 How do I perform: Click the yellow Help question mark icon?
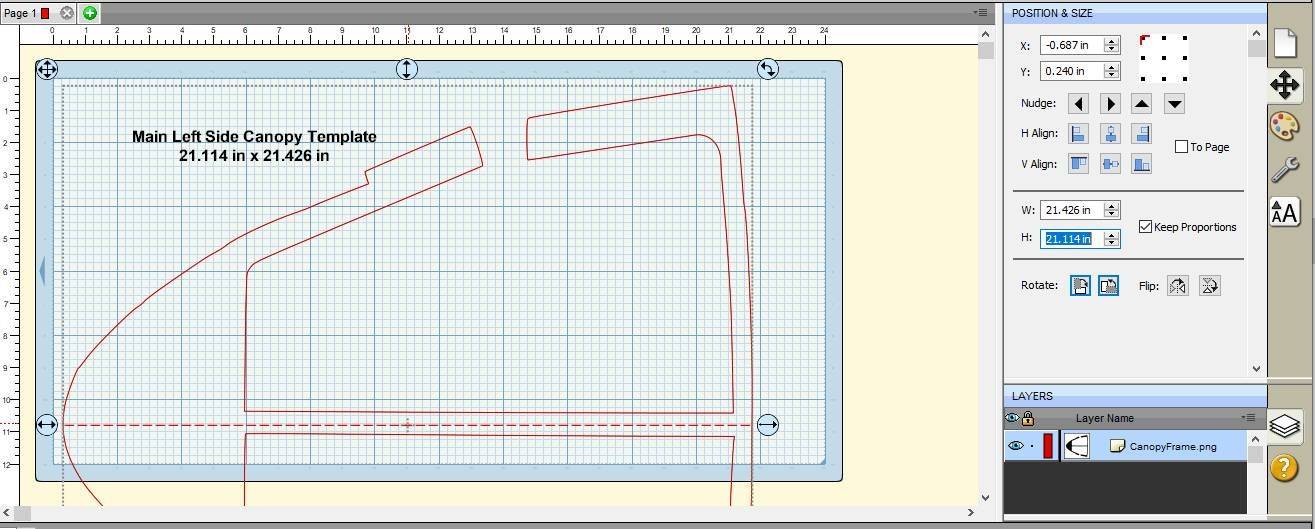1284,467
